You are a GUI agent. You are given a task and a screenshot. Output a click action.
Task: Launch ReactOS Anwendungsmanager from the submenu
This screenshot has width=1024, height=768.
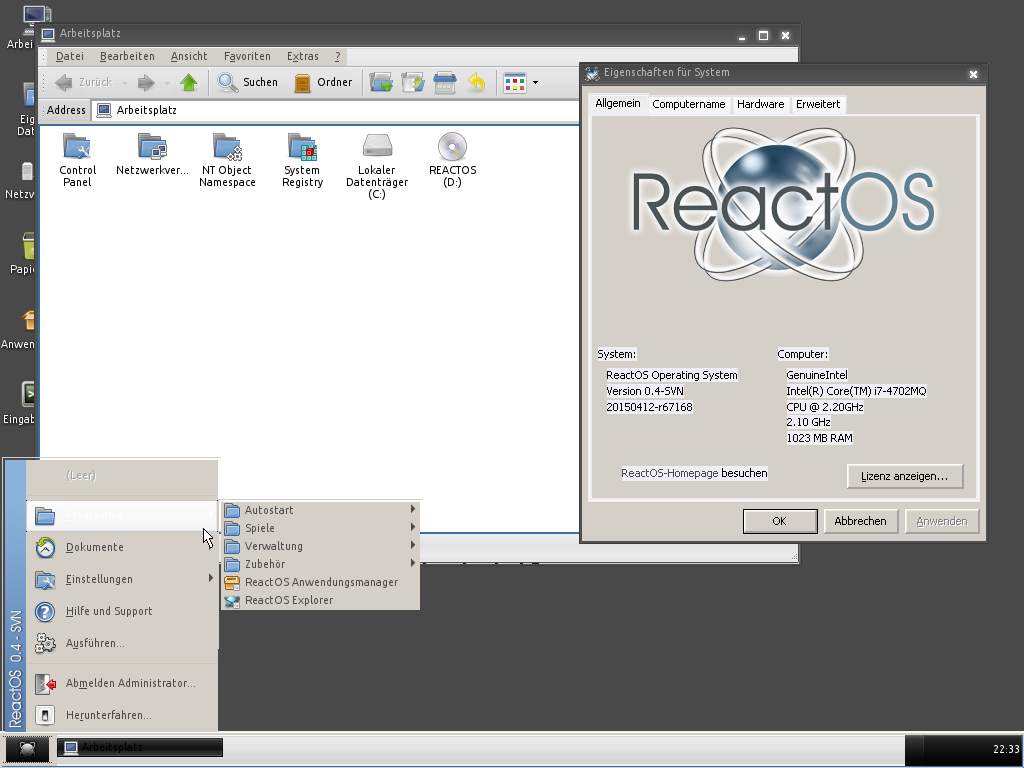tap(320, 582)
